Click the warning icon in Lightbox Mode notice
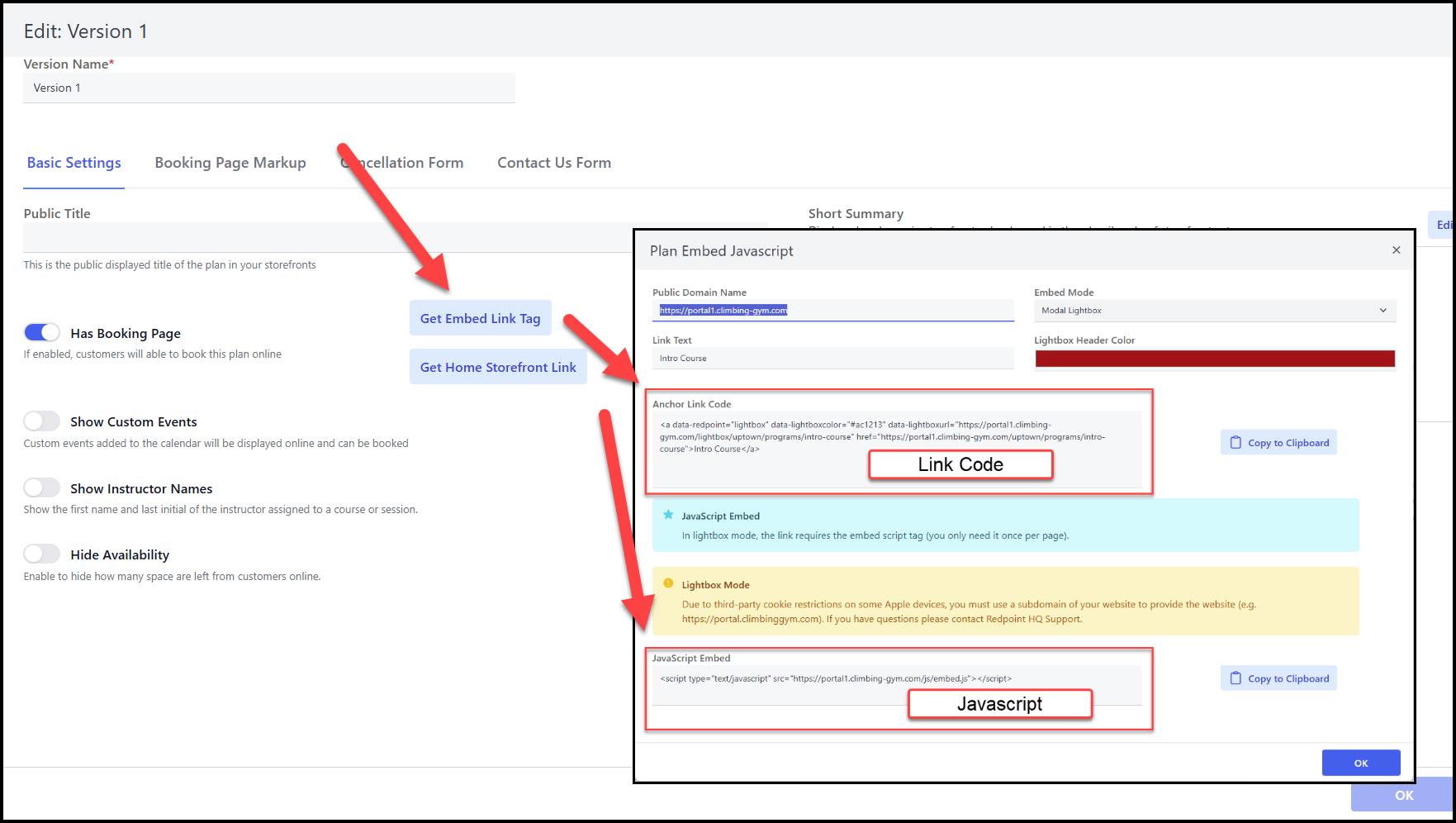1456x823 pixels. tap(668, 583)
